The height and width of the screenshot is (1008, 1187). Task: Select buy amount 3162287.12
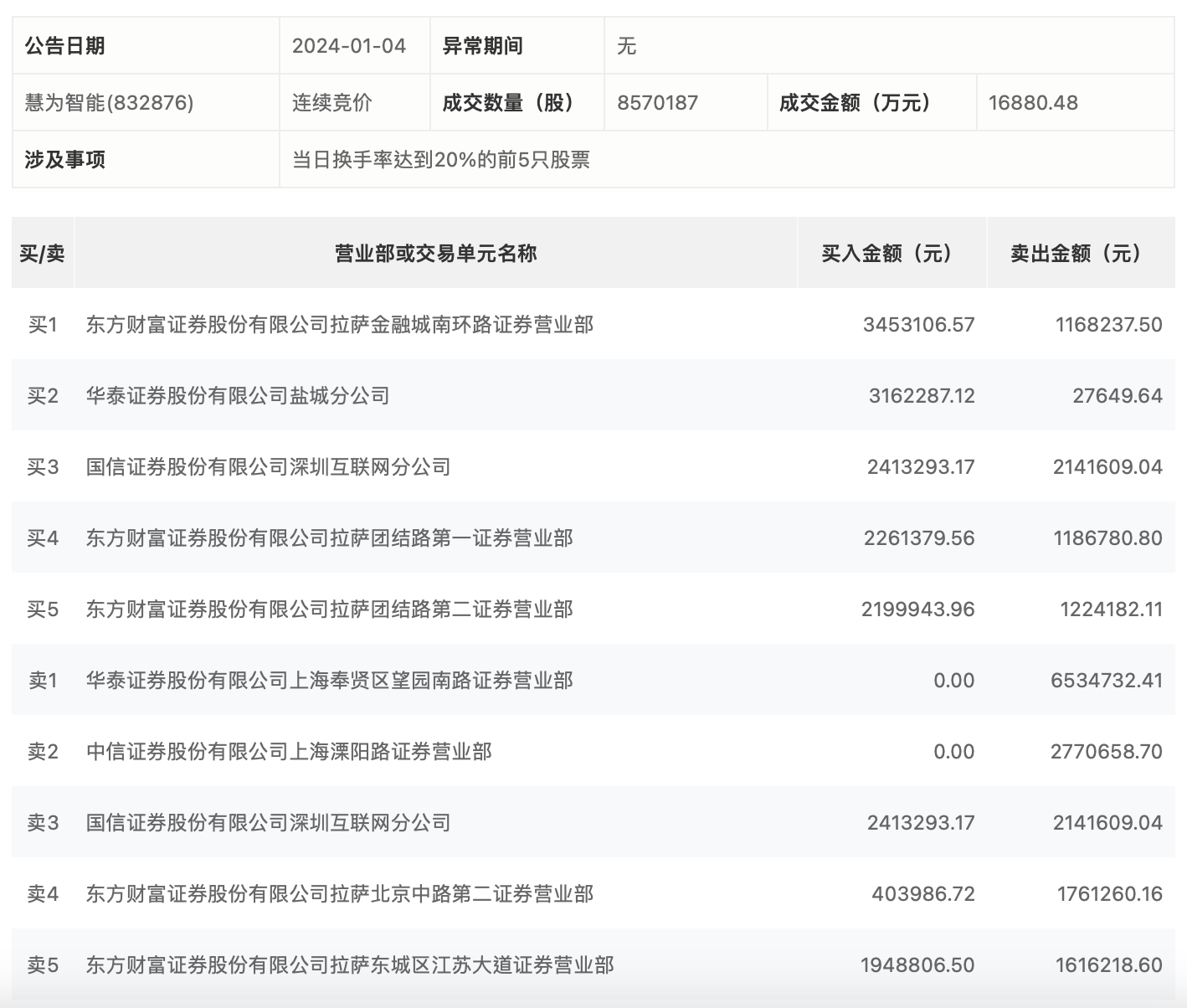click(922, 395)
